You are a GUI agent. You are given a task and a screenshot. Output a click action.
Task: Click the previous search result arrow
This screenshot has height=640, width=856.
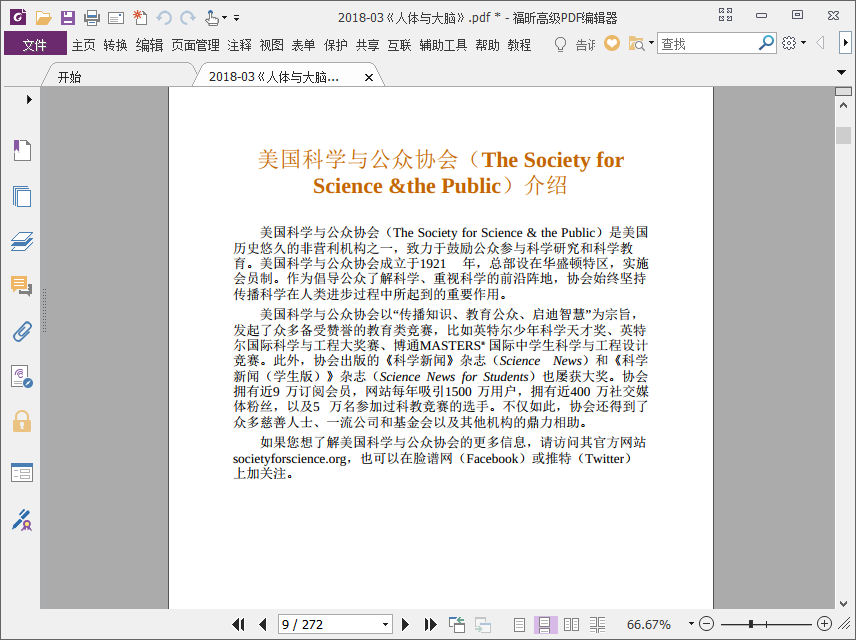[820, 43]
